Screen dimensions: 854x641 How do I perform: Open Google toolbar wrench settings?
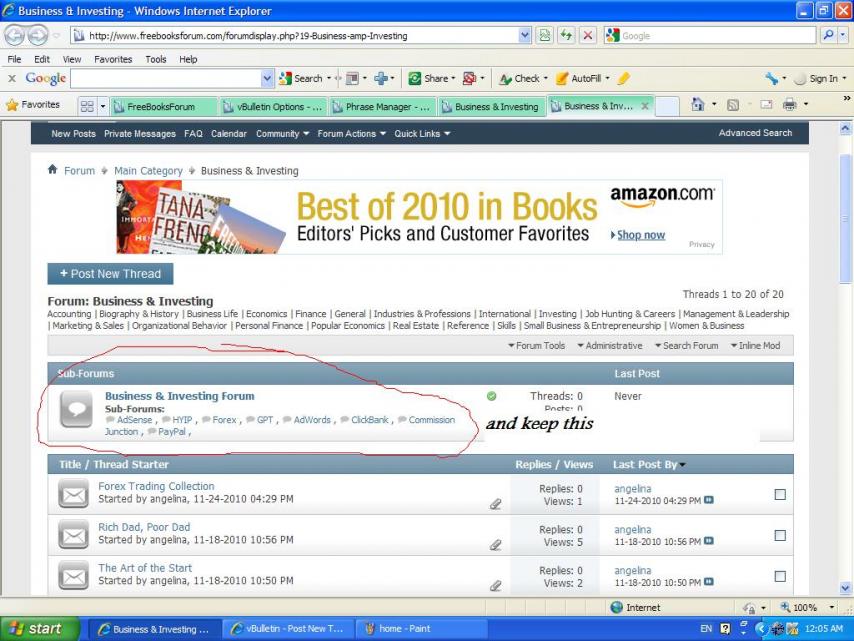tap(772, 78)
